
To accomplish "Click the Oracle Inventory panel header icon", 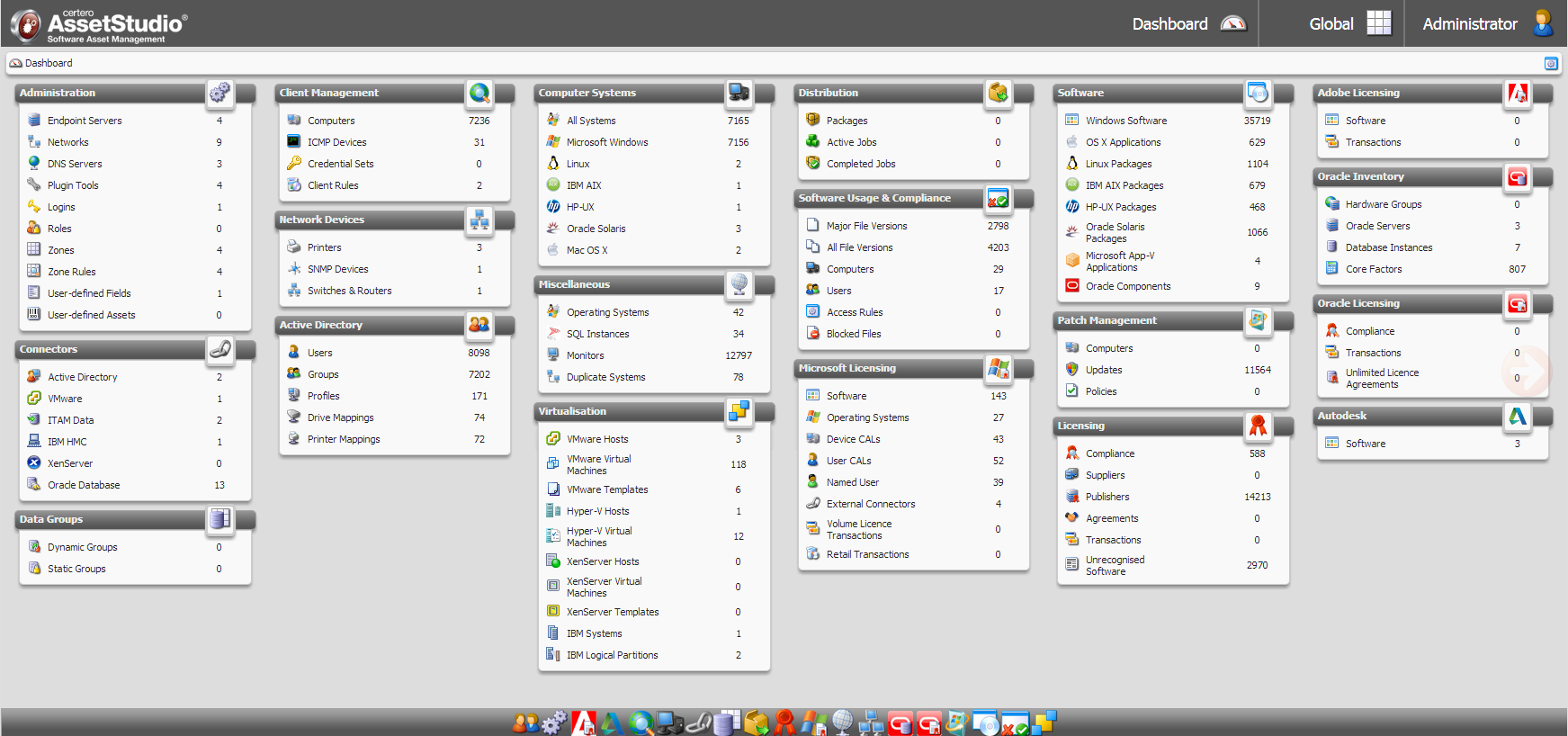I will tap(1517, 177).
